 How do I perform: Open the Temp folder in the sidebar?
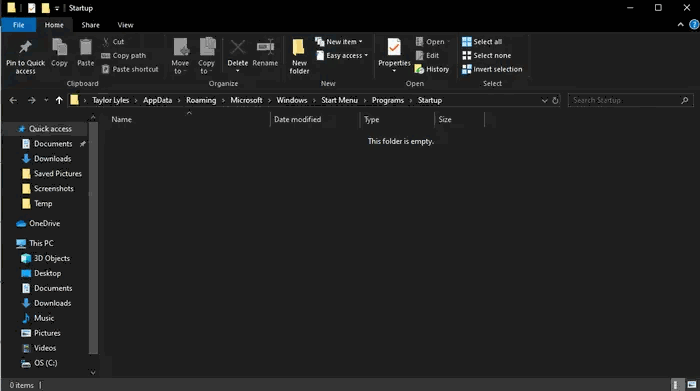(x=38, y=204)
